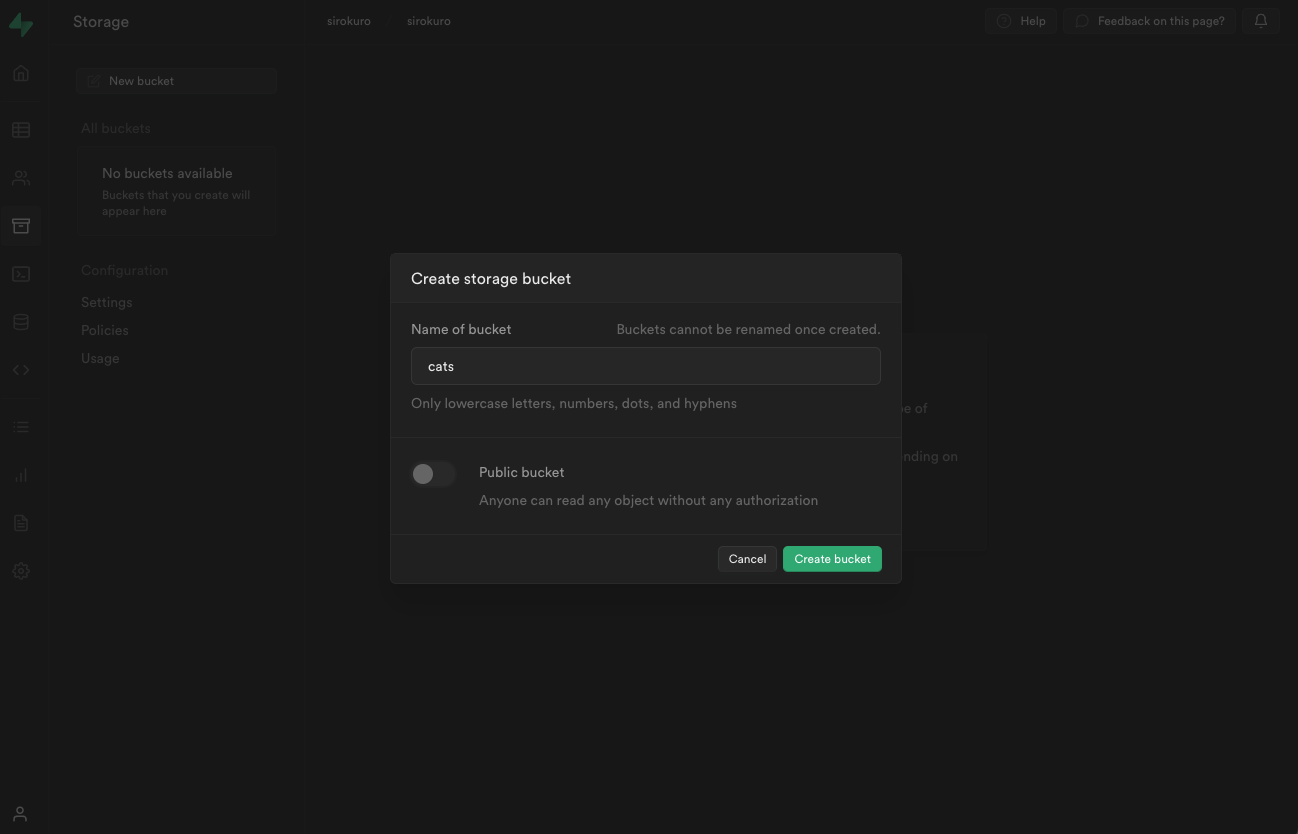Open Usage under Configuration
1298x834 pixels.
pos(100,358)
